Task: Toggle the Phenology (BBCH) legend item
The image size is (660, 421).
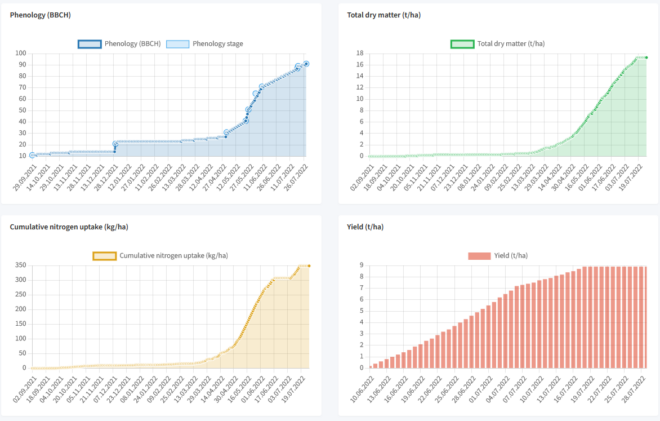Action: (119, 44)
